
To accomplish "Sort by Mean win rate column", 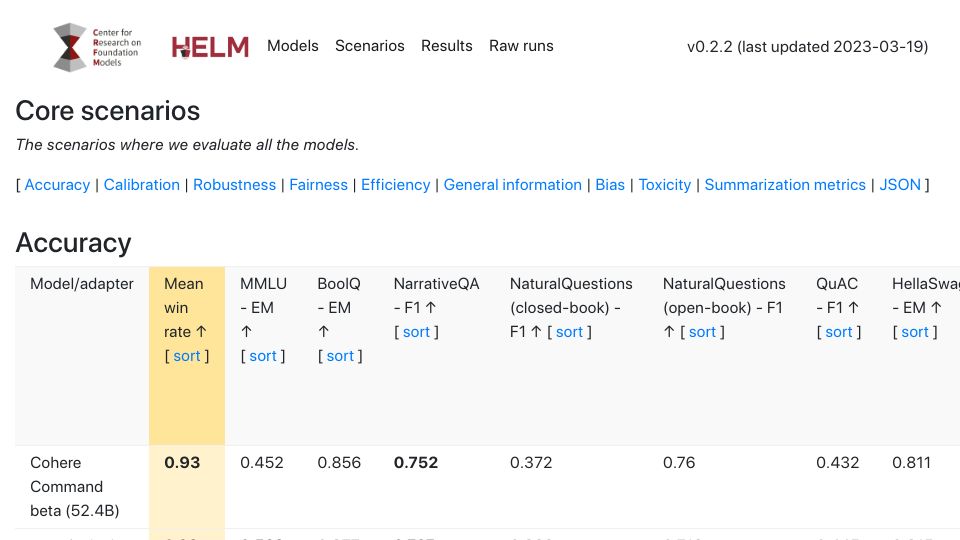I will point(187,356).
